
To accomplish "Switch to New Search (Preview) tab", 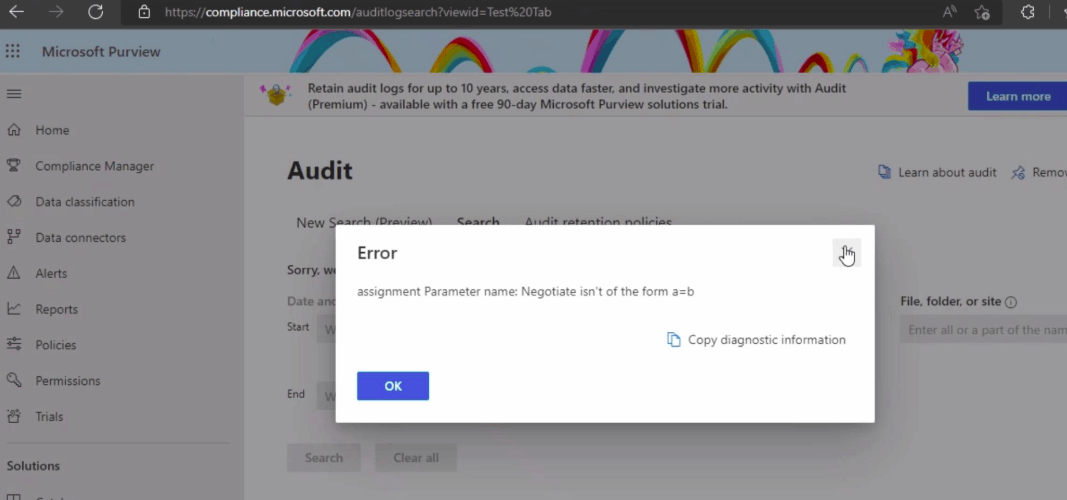I will (364, 222).
